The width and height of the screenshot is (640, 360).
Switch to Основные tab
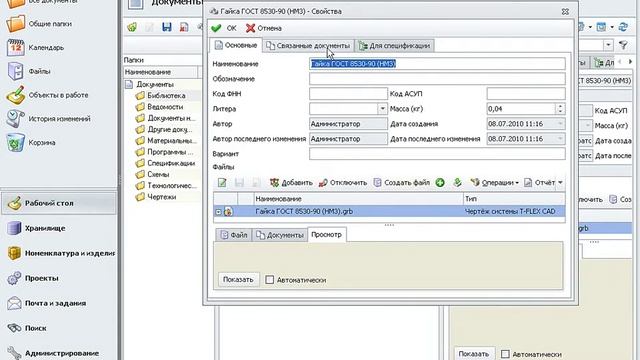[x=236, y=45]
